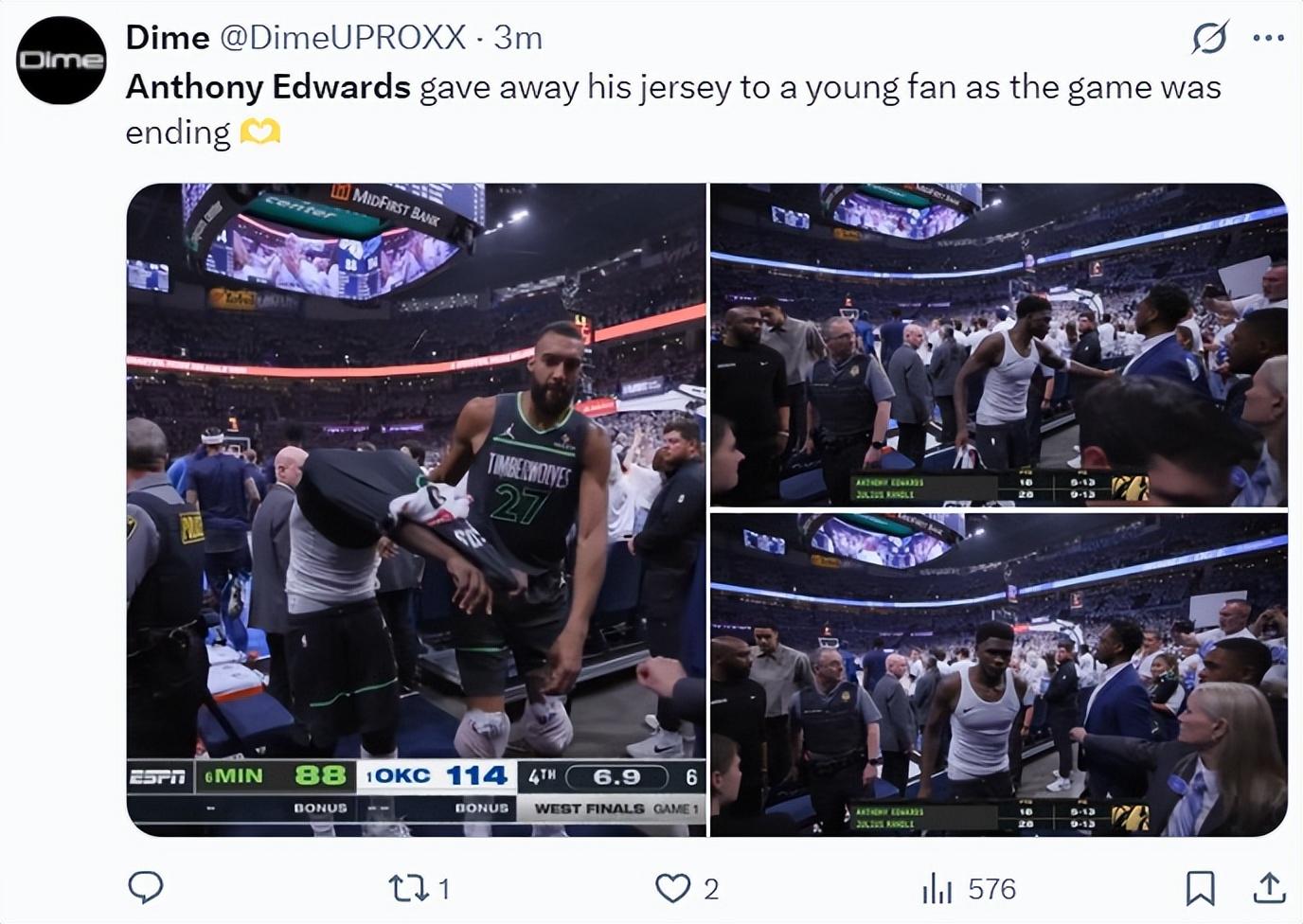This screenshot has width=1303, height=924.
Task: Open the Dime display name link
Action: [168, 38]
